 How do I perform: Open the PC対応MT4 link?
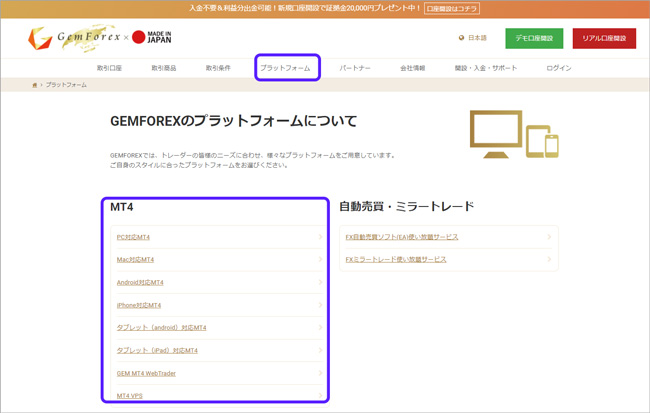[x=133, y=237]
